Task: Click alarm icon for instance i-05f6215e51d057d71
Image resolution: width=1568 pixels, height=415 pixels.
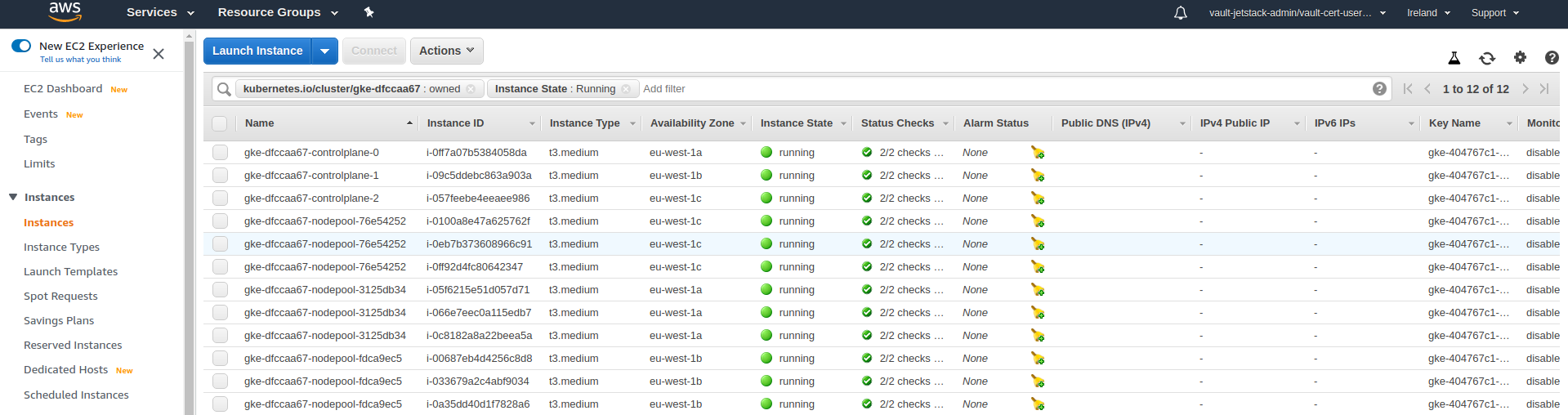Action: click(1038, 290)
